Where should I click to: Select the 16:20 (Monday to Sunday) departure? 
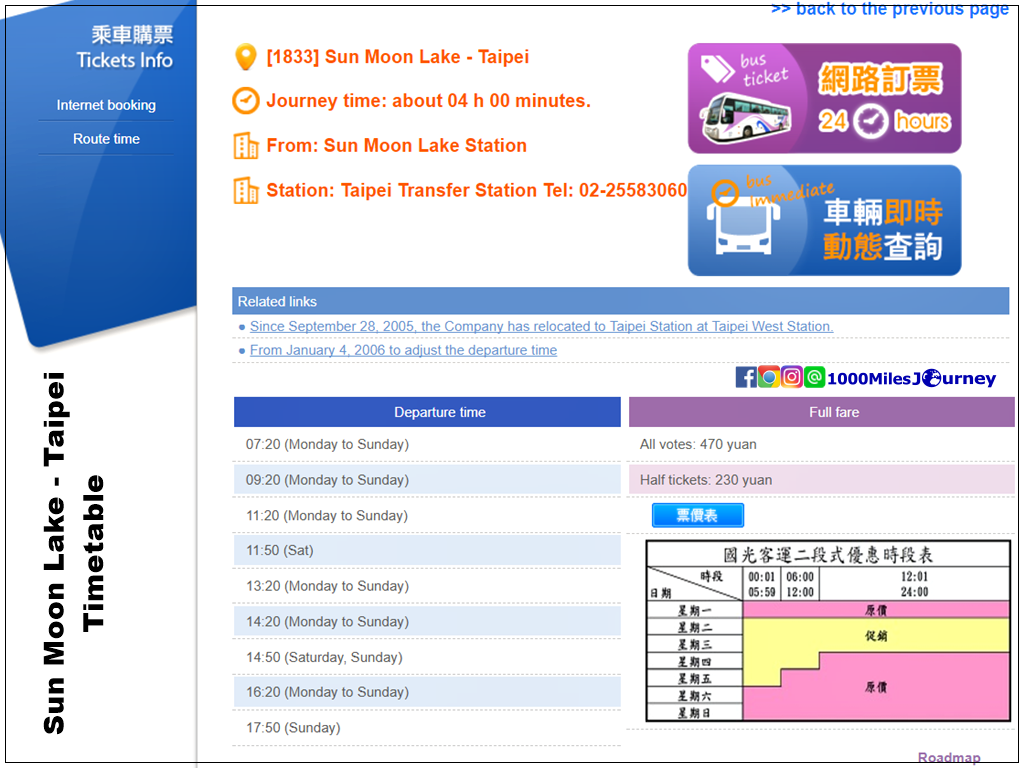pyautogui.click(x=427, y=692)
